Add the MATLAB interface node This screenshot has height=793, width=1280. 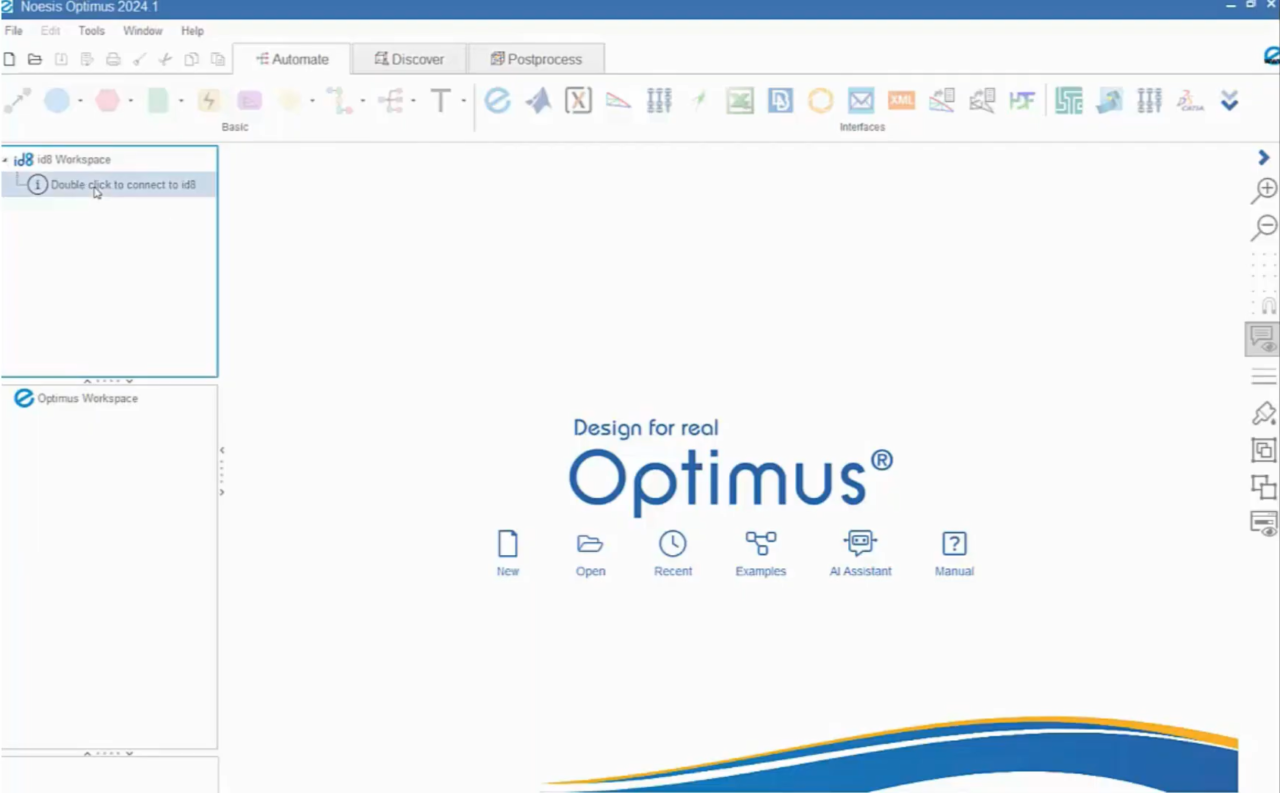pyautogui.click(x=538, y=100)
